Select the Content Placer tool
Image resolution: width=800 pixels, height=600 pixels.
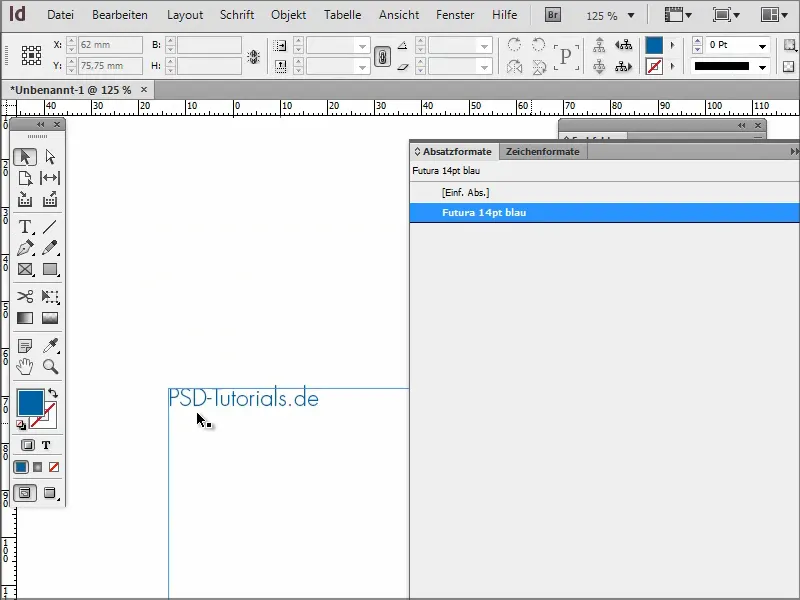[50, 199]
